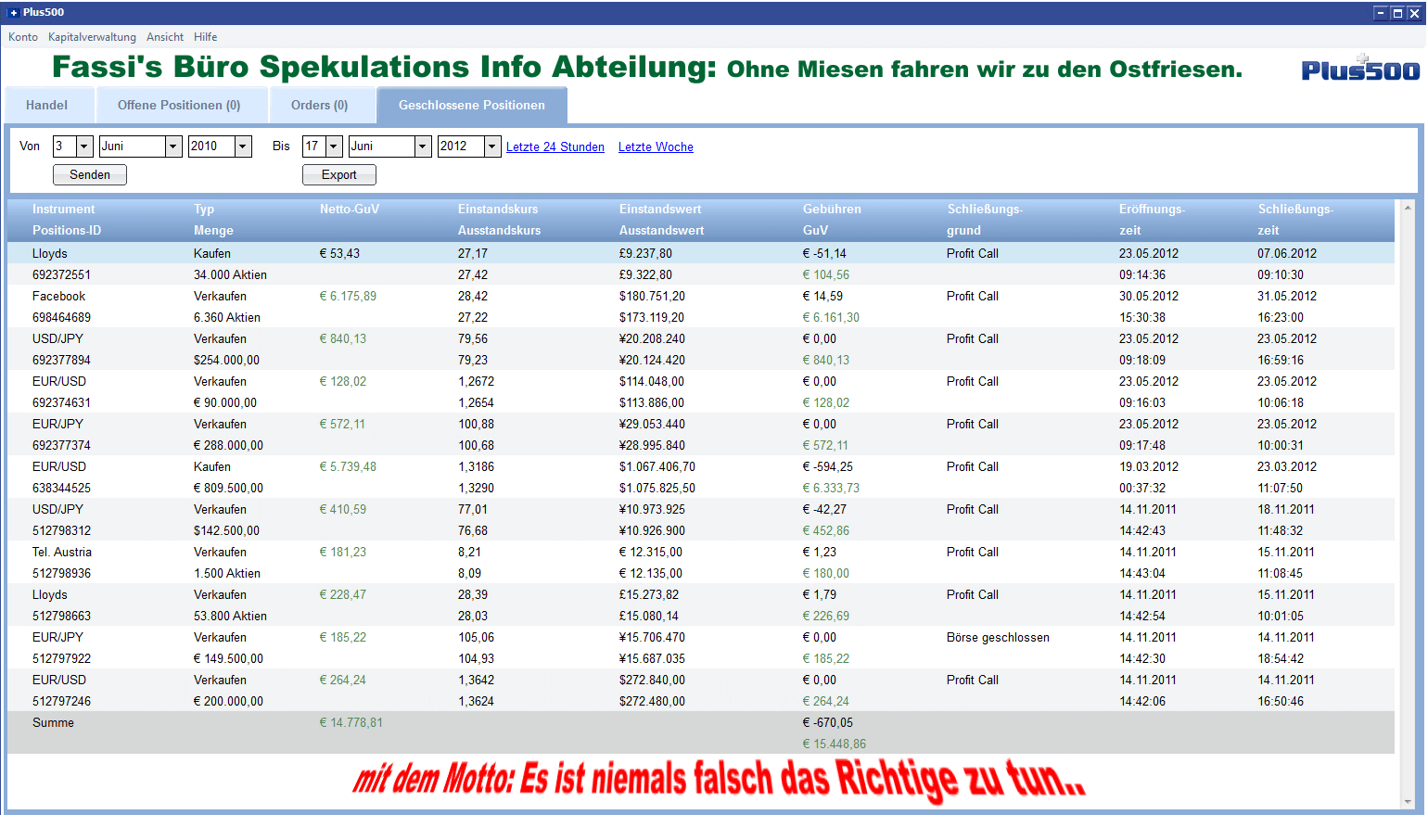Click the Netto-GuV column header
Screen dimensions: 1428x840
pos(350,210)
